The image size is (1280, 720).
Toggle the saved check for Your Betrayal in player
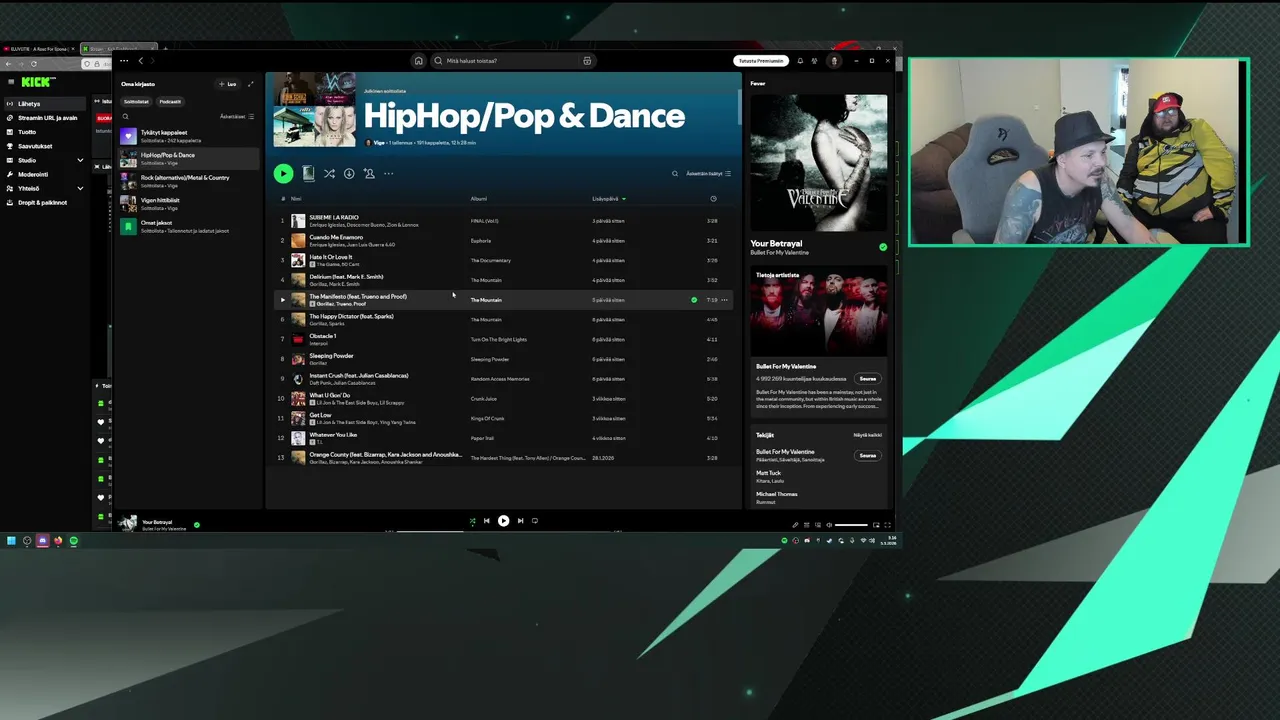click(196, 524)
